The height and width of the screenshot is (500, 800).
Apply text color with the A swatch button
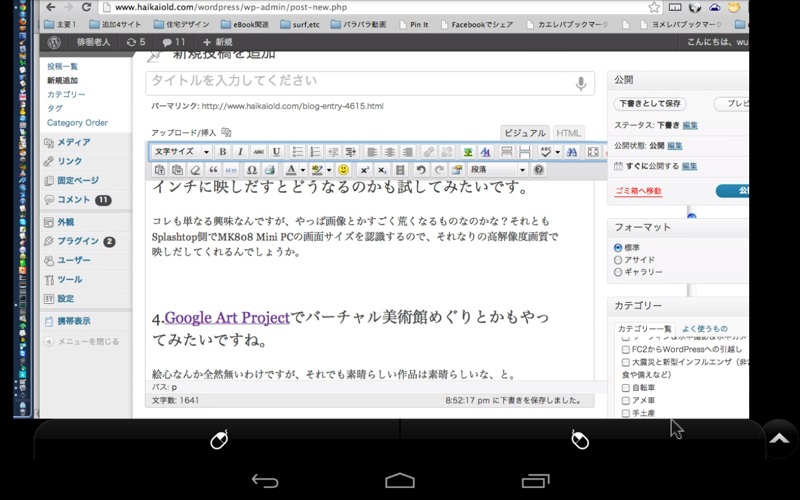tap(291, 169)
